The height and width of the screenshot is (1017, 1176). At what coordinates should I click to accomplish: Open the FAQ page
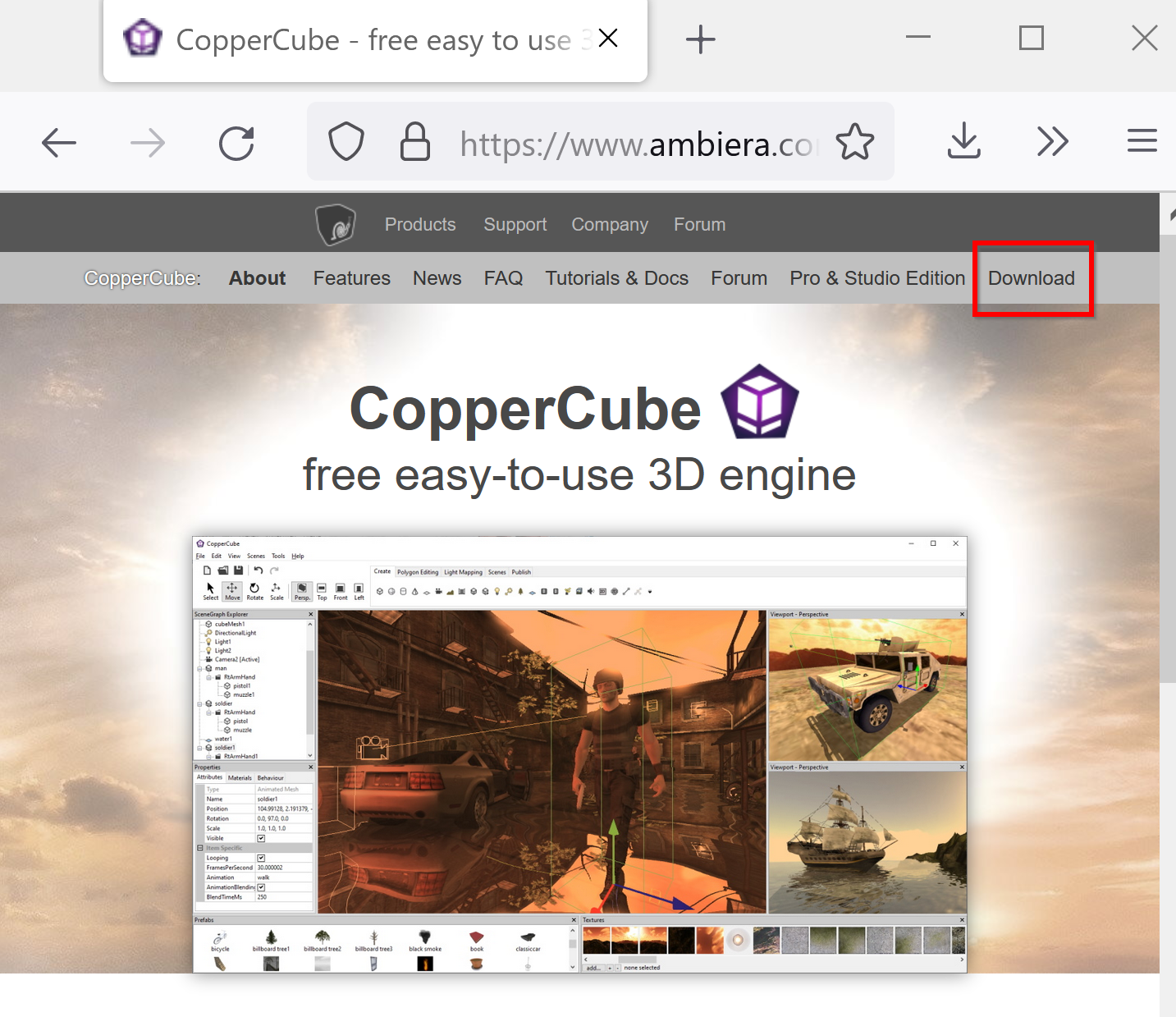coord(504,278)
